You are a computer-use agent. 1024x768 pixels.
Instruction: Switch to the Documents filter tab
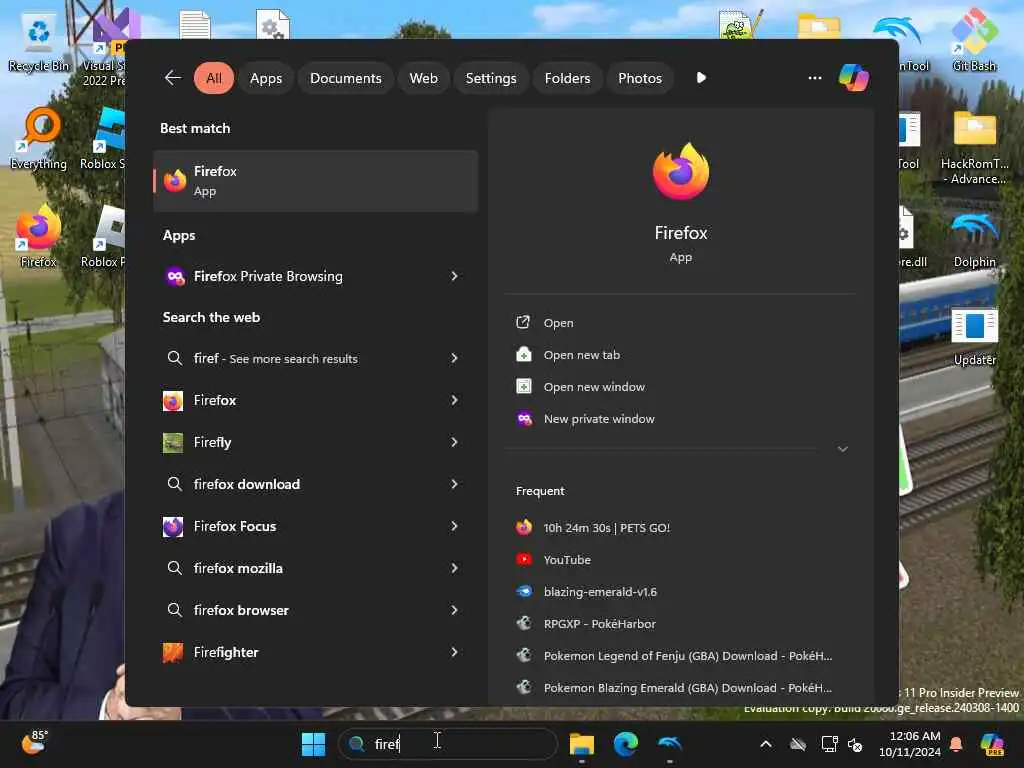(x=345, y=78)
